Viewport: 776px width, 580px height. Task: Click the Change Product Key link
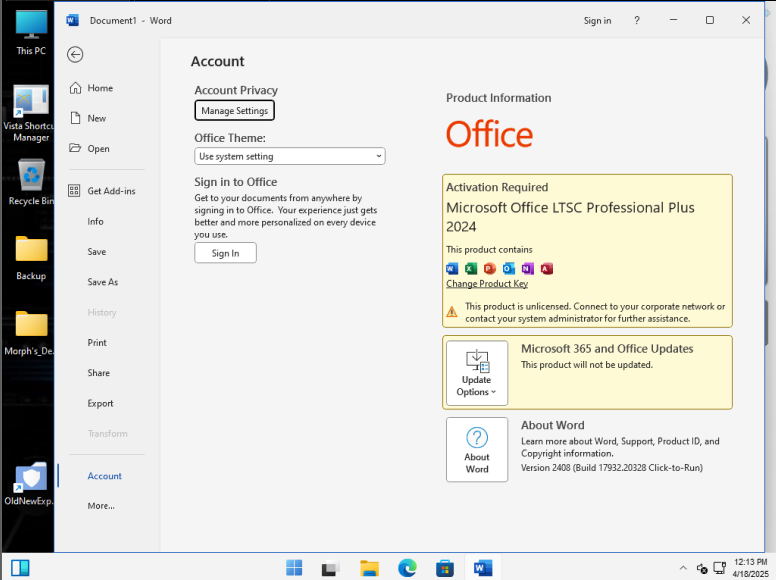[x=487, y=284]
